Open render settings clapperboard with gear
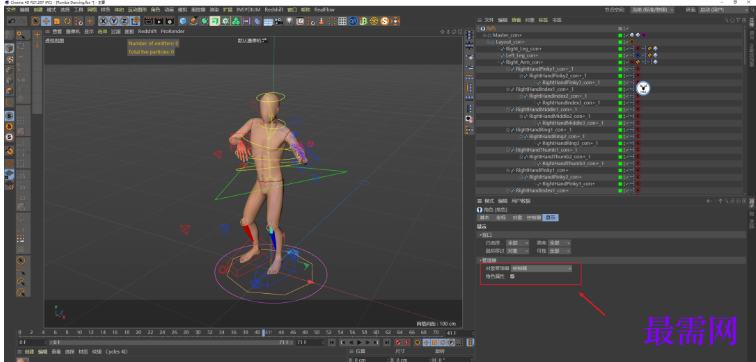 click(170, 21)
